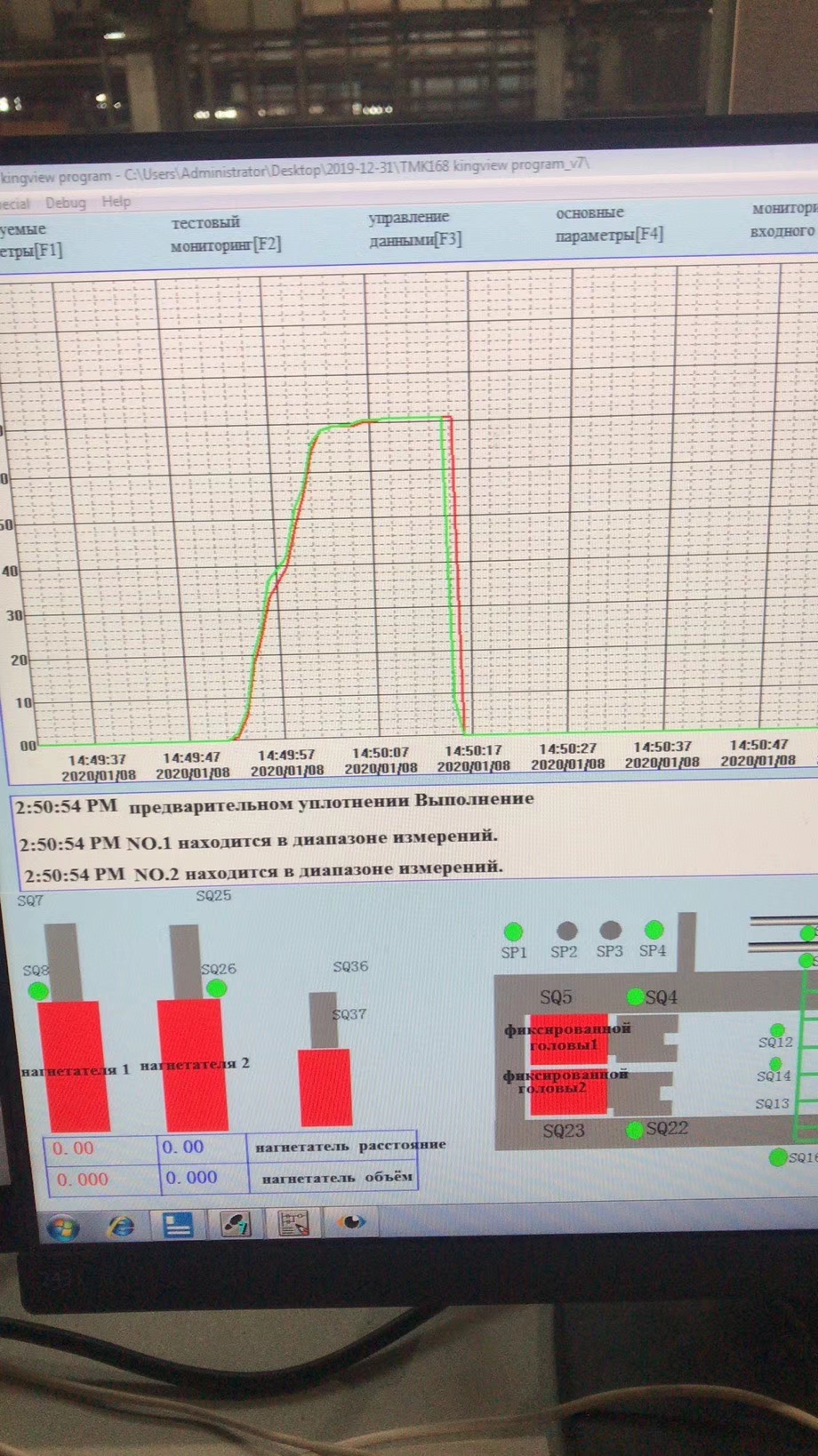Click the green SQ14 sensor indicator
The height and width of the screenshot is (1456, 818).
775,1063
